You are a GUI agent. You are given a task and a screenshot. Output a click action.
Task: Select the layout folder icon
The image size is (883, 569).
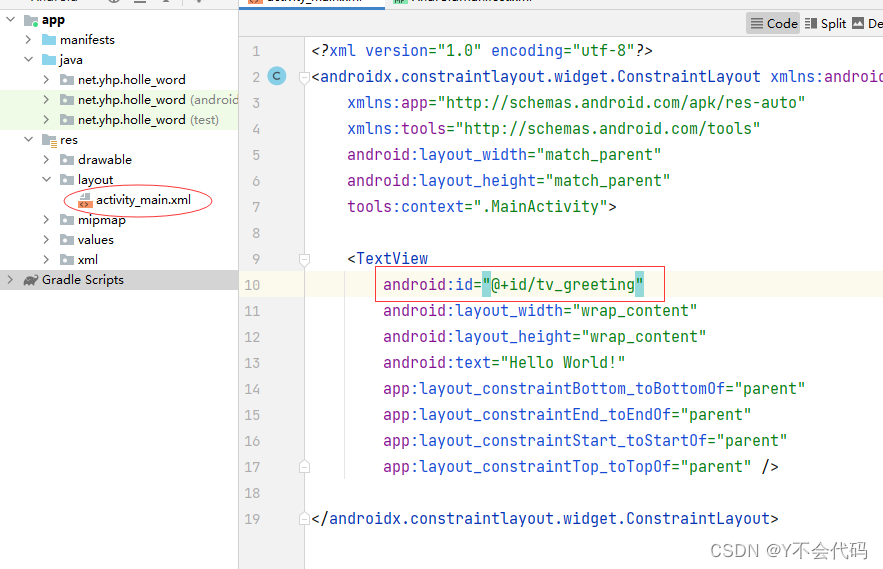coord(67,180)
